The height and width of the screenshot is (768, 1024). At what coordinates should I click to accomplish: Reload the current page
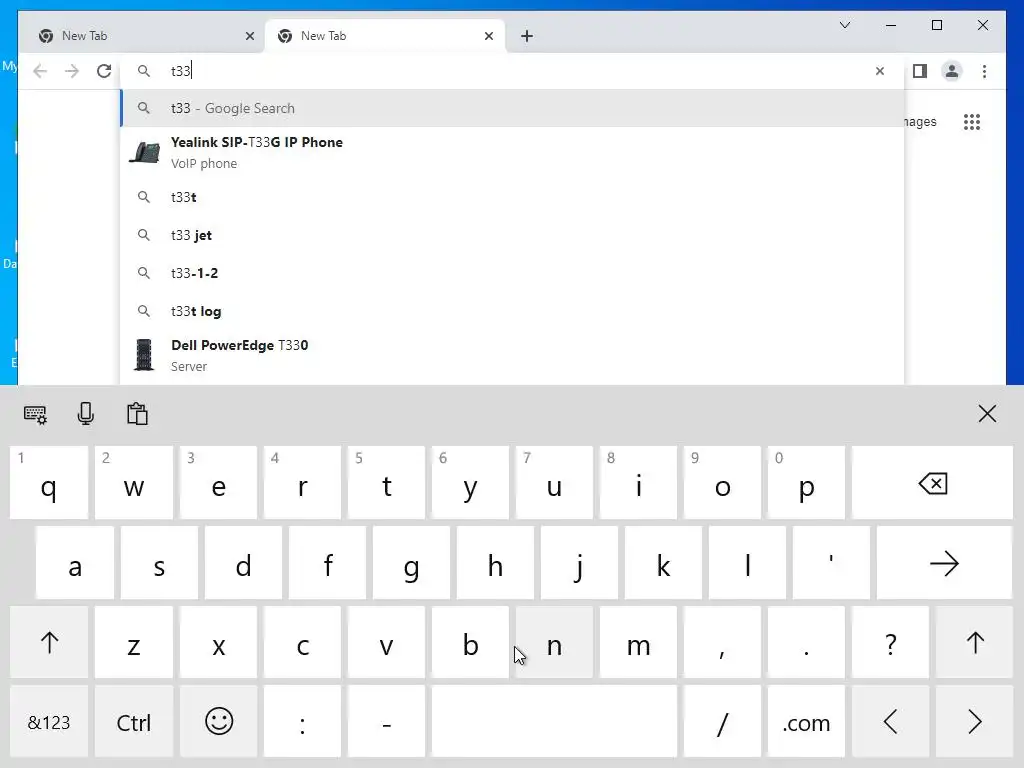coord(104,71)
